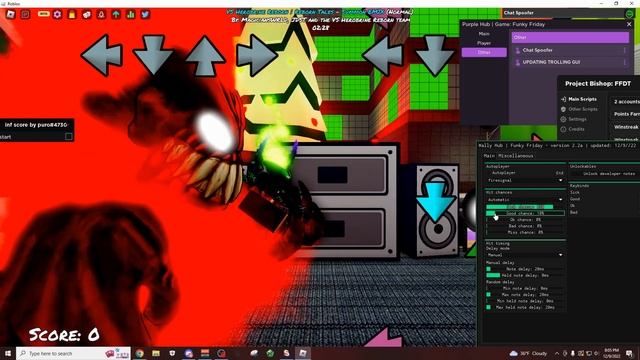Image resolution: width=640 pixels, height=360 pixels.
Task: Select the Player tab in Purple Hub
Action: pos(484,43)
